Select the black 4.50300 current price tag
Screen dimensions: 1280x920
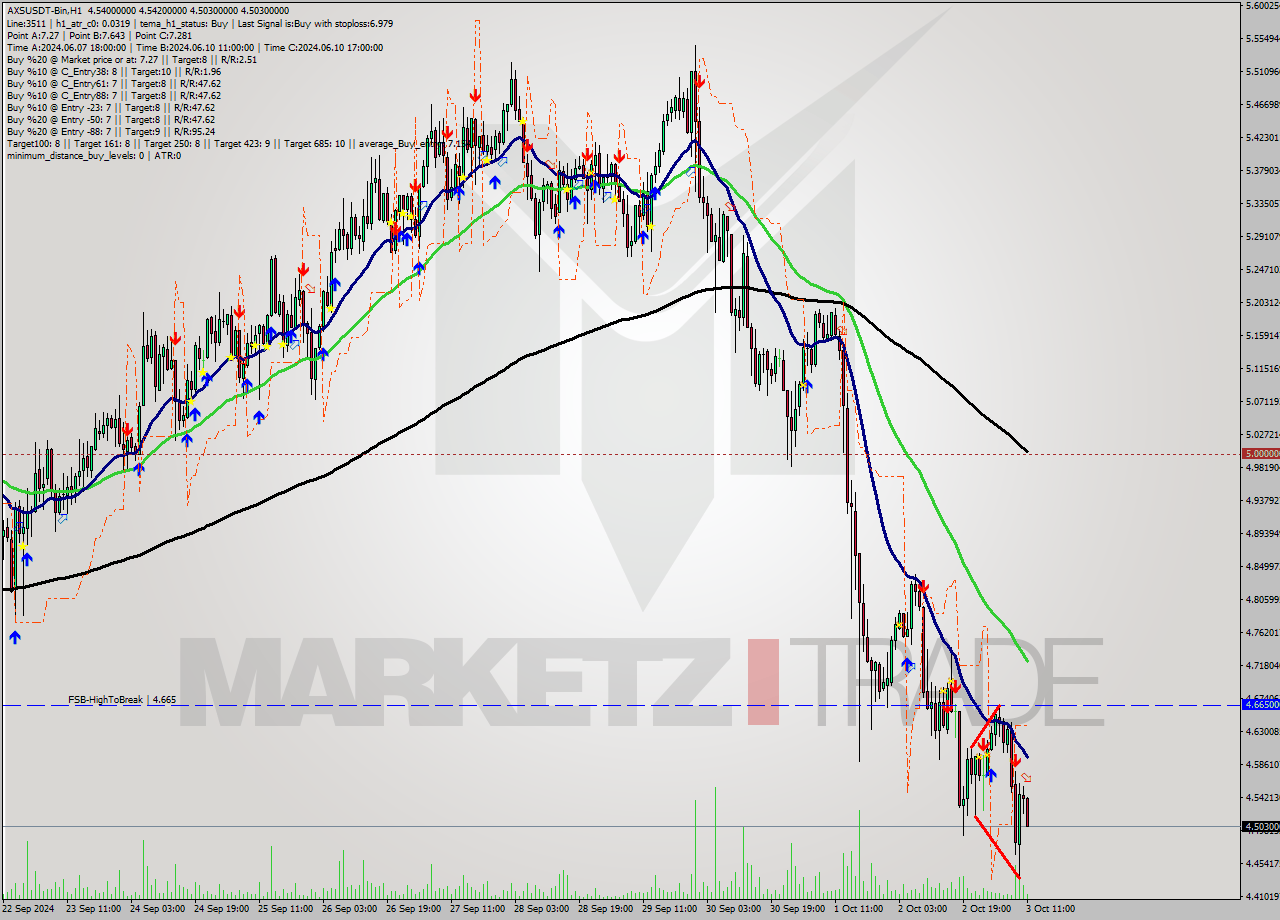(x=1260, y=827)
